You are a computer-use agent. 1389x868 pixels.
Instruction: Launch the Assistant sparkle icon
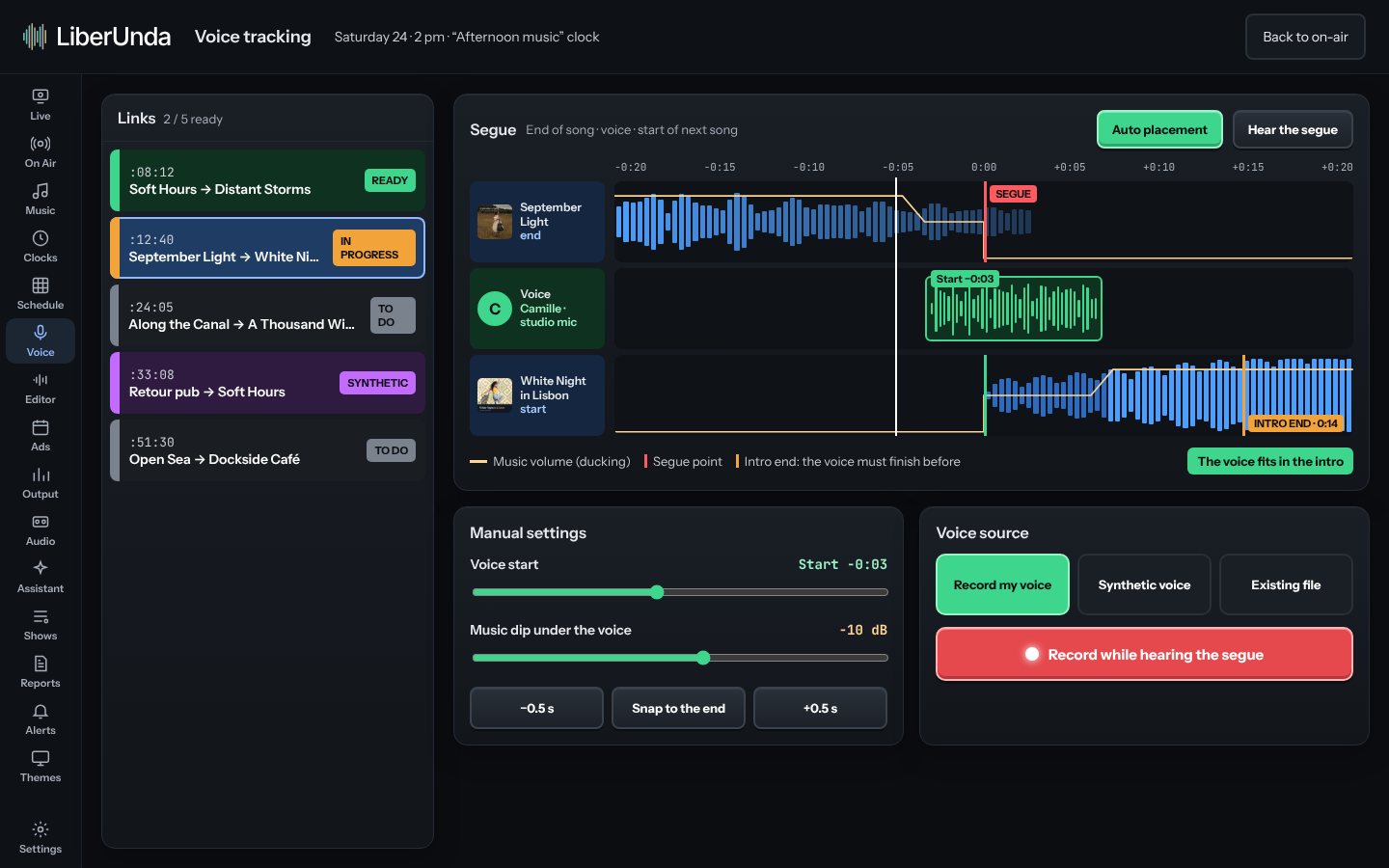pyautogui.click(x=41, y=578)
